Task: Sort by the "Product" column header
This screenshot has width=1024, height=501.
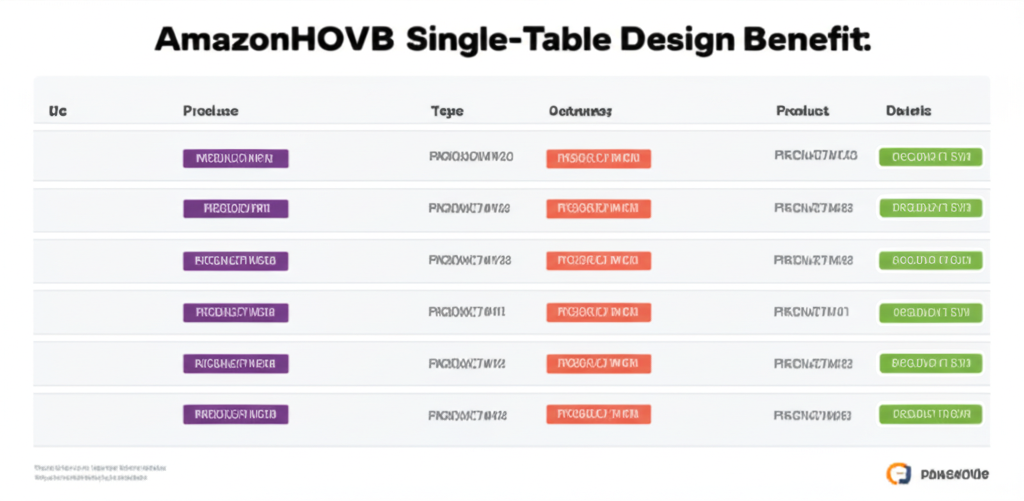Action: [x=802, y=111]
